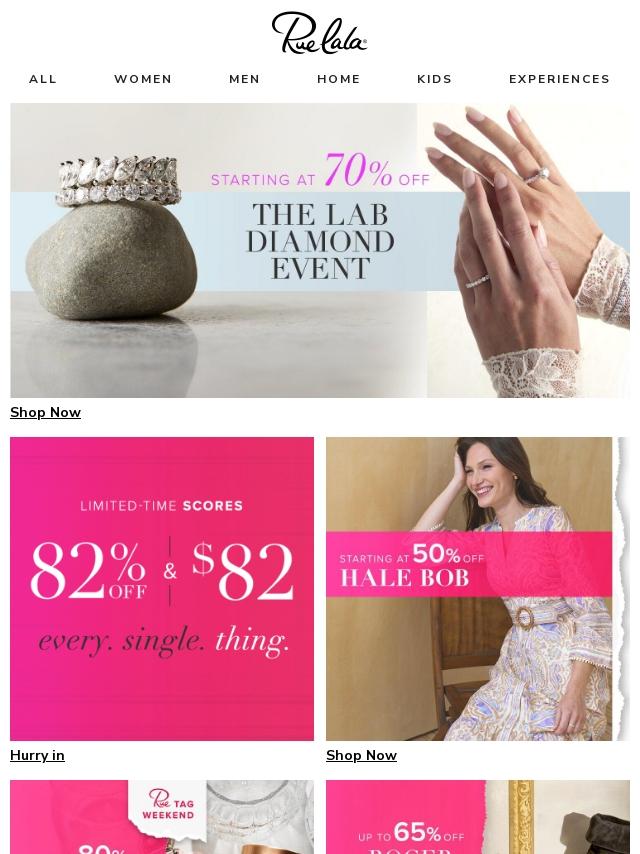Open the ALL category

tap(43, 79)
